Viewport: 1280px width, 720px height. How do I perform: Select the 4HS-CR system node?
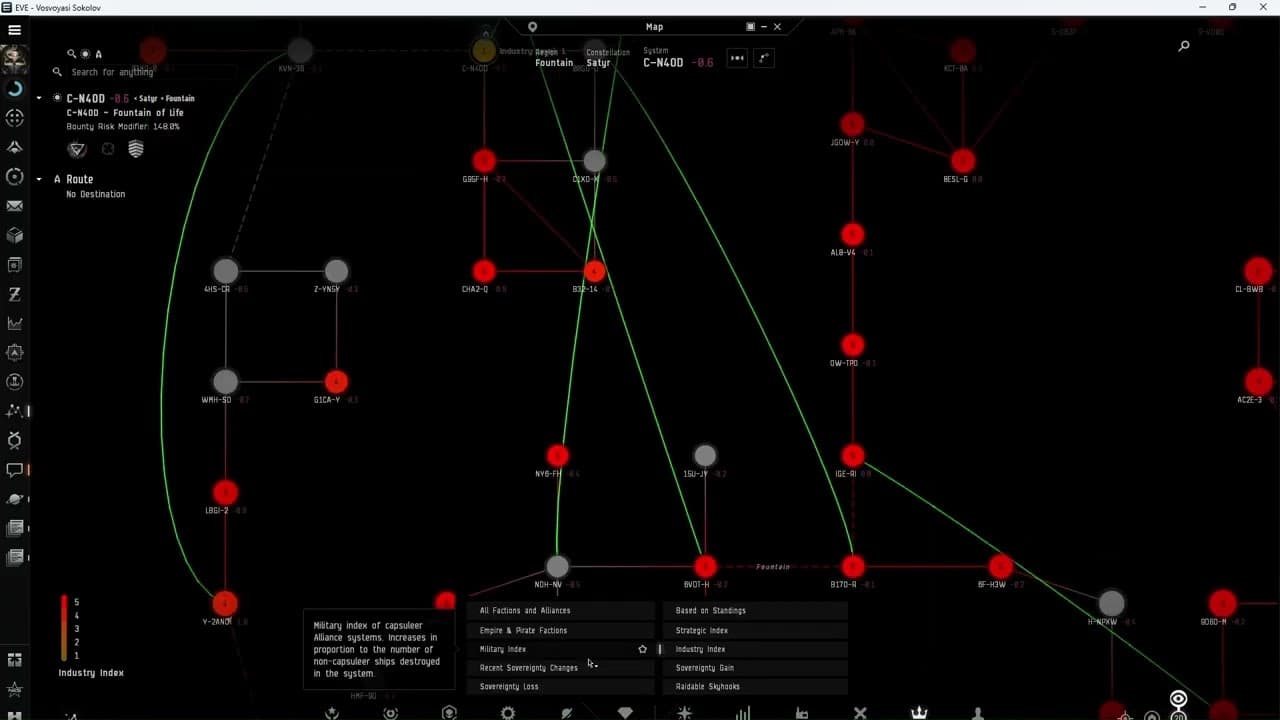225,271
